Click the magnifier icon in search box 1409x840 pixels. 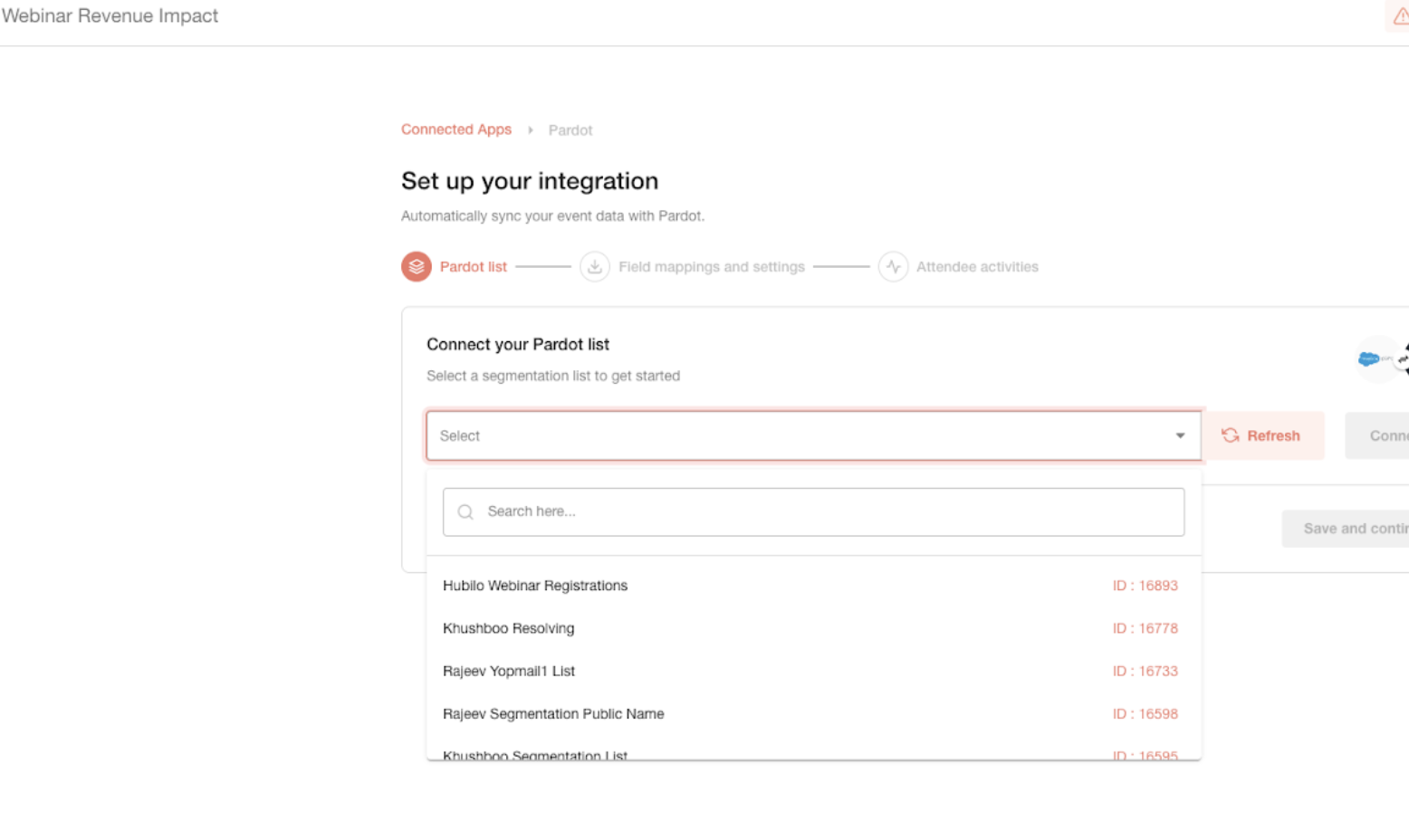click(x=465, y=511)
